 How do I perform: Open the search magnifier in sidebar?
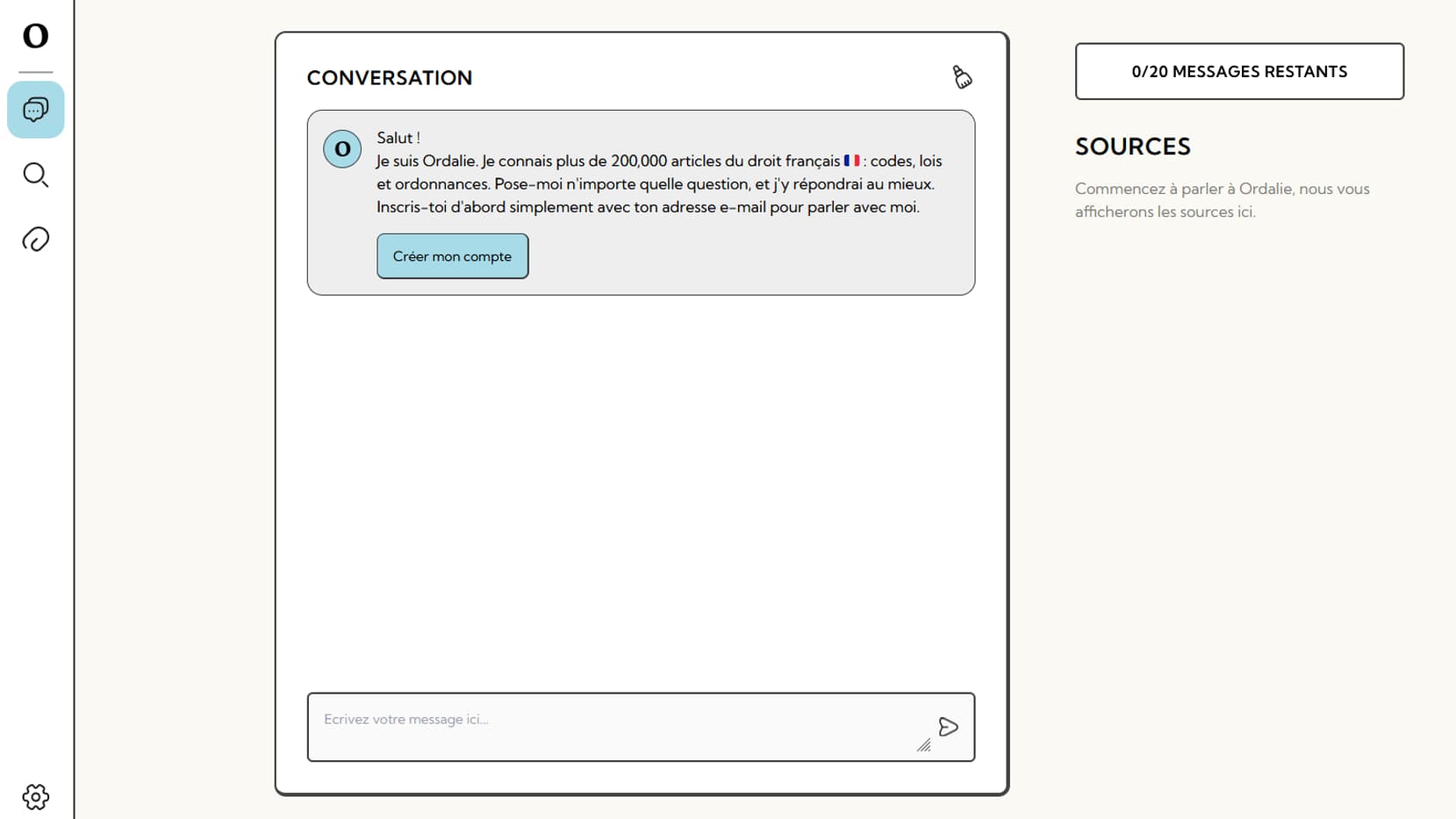36,175
